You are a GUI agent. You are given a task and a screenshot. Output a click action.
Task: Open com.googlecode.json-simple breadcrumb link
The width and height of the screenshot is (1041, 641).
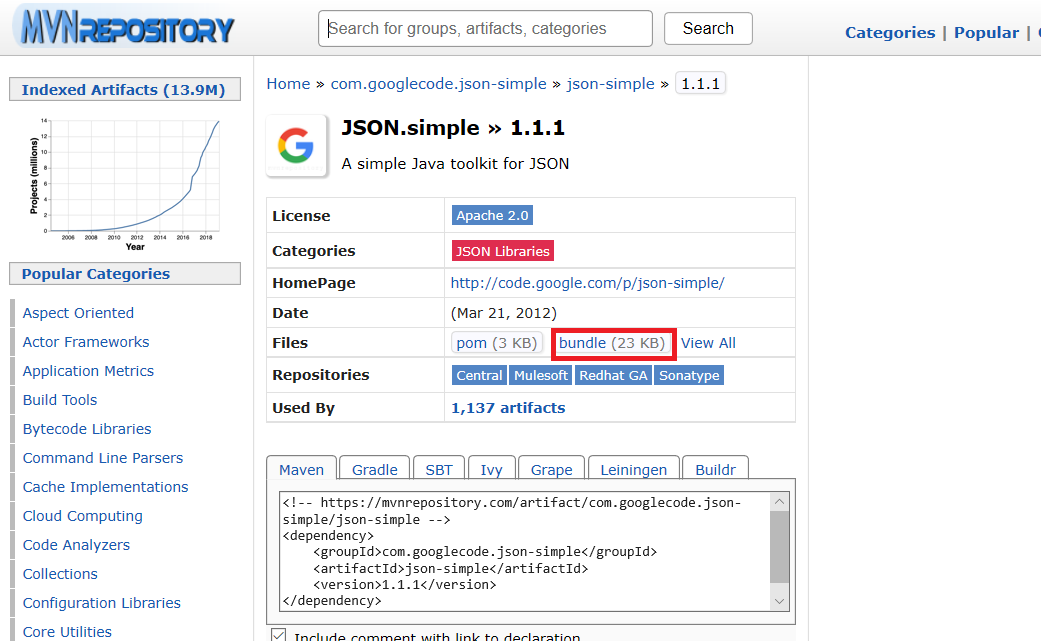[438, 84]
